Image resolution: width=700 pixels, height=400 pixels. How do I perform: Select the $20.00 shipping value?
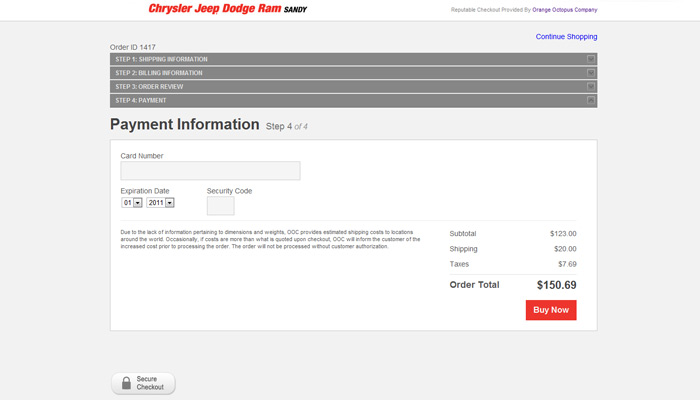coord(565,249)
